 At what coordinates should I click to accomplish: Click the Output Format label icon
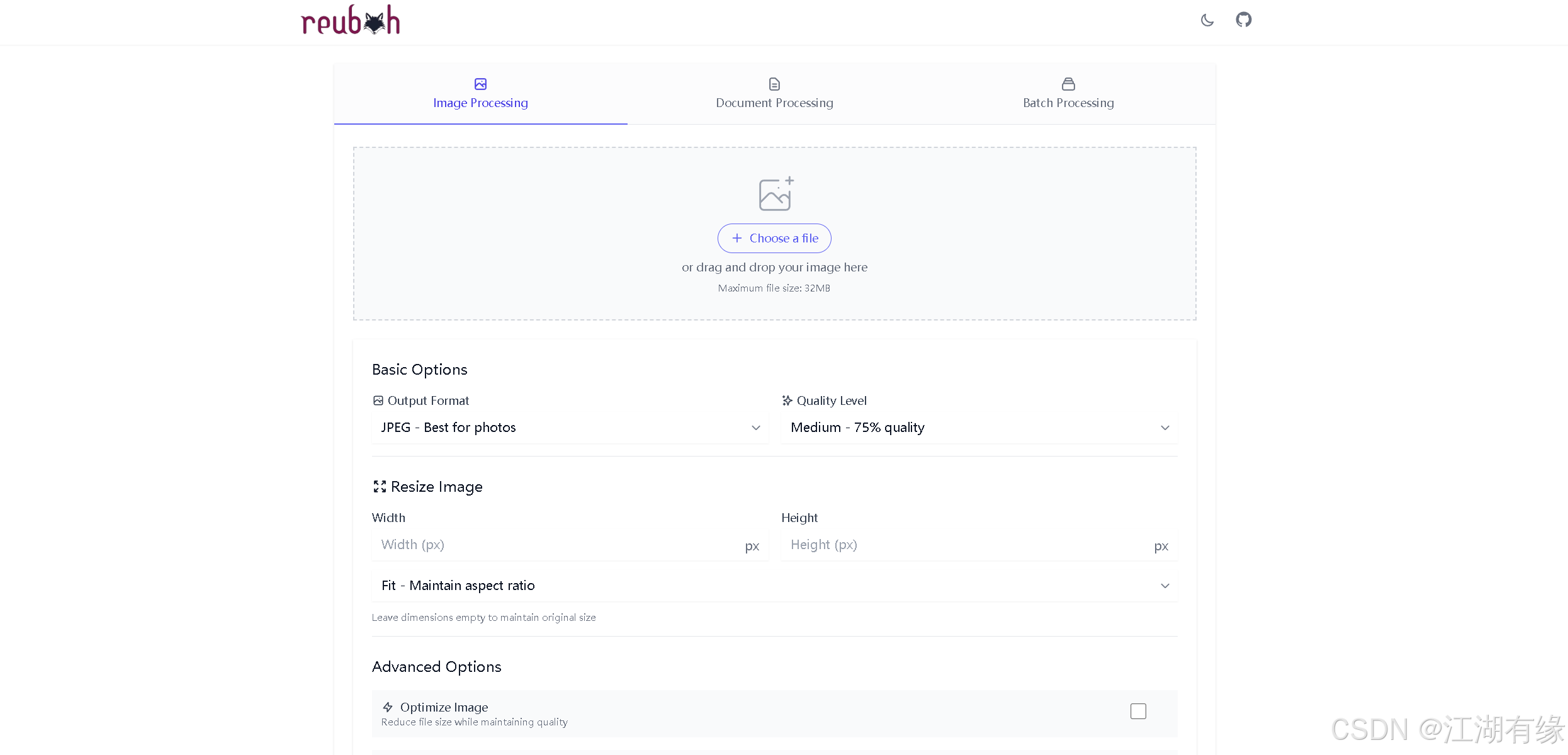pos(378,401)
